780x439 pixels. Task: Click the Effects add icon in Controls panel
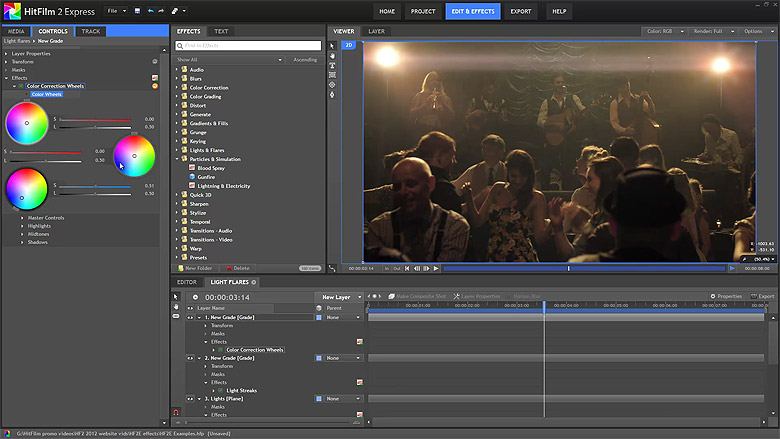[x=155, y=78]
